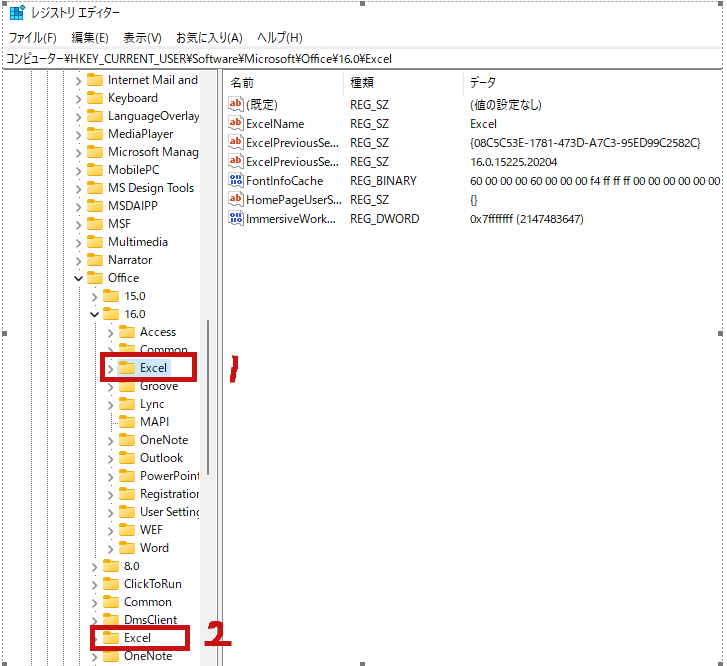Viewport: 727px width, 666px height.
Task: Click the ExcelName string value icon
Action: pyautogui.click(x=236, y=123)
